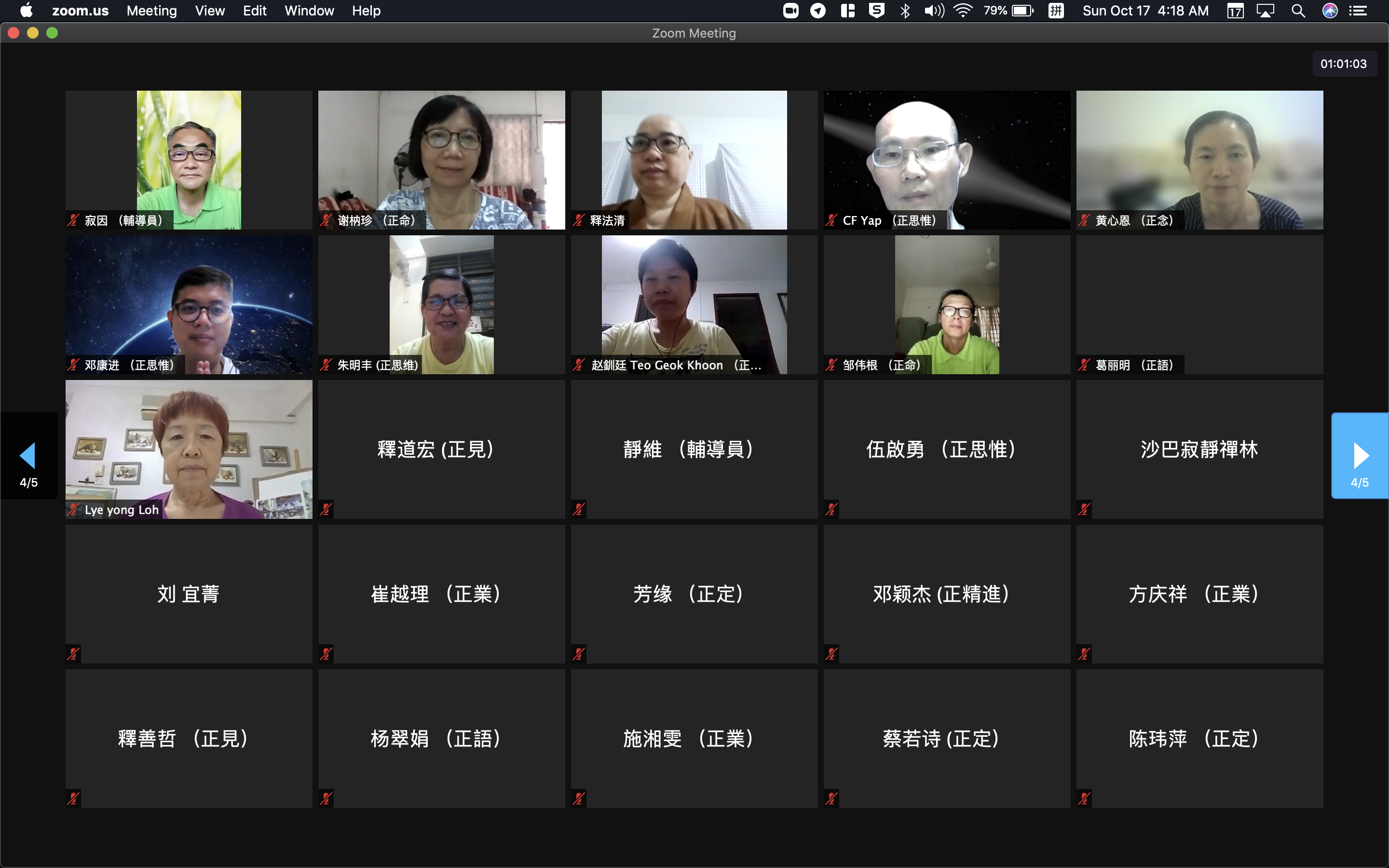Open volume control in menu bar
Screen dimensions: 1389x868
[x=934, y=11]
